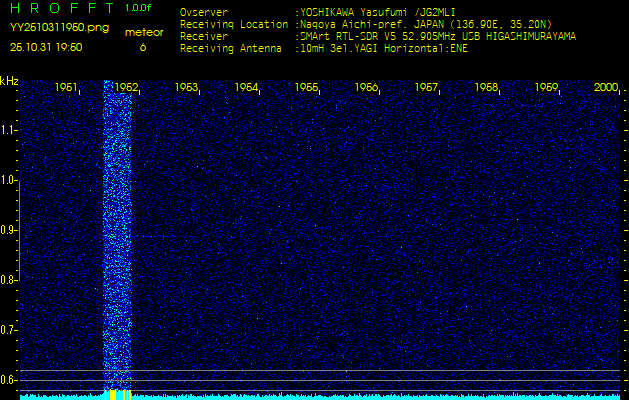Click the 1955 time label
The height and width of the screenshot is (400, 629).
(x=307, y=88)
